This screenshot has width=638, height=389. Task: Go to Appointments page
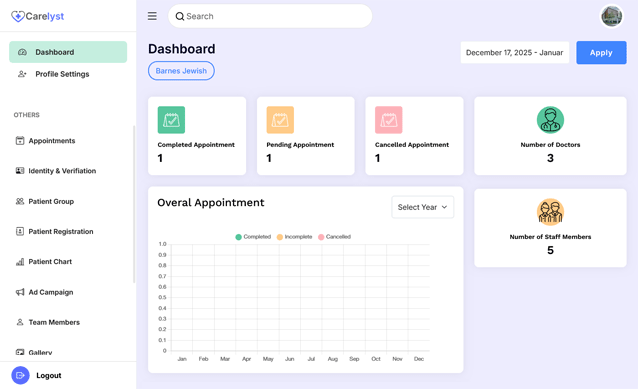pyautogui.click(x=52, y=141)
